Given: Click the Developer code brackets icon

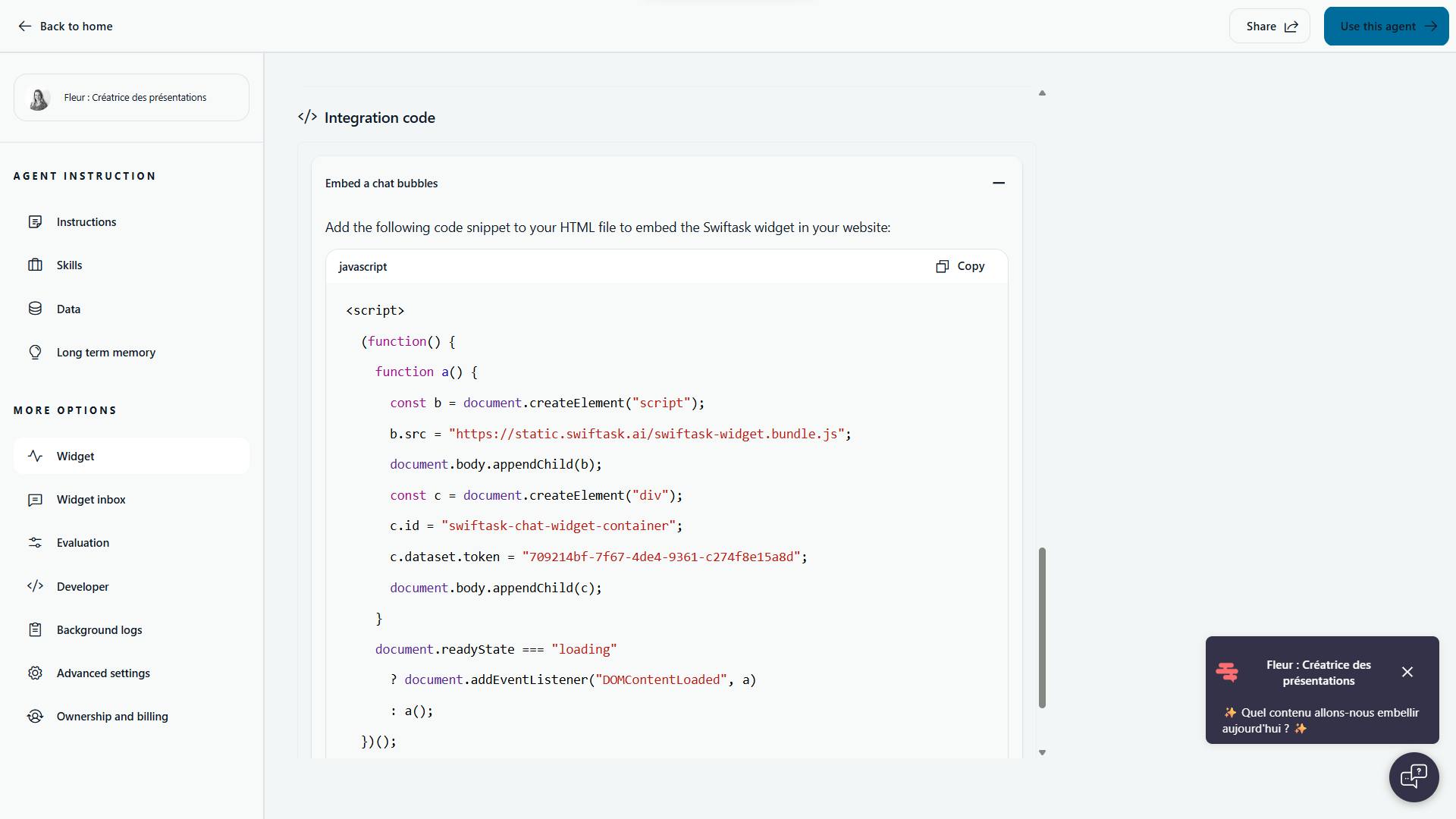Looking at the screenshot, I should [36, 586].
